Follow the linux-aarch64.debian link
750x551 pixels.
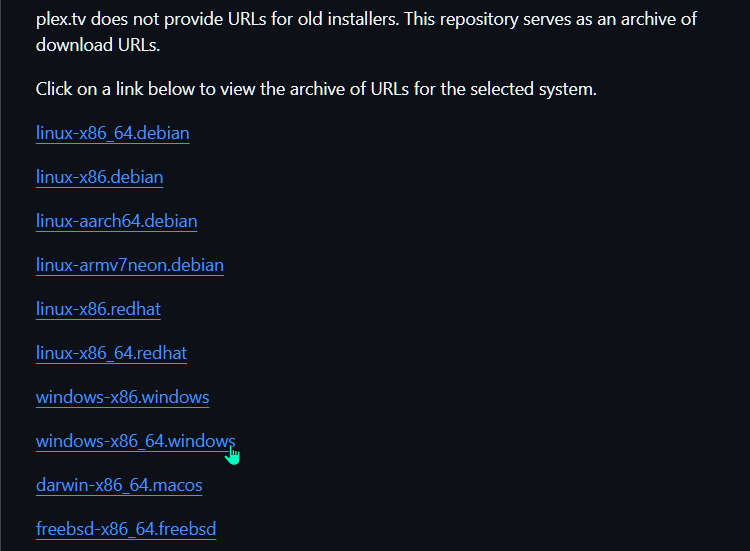(x=117, y=221)
